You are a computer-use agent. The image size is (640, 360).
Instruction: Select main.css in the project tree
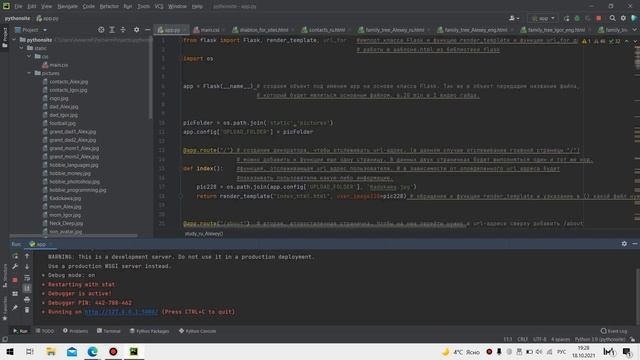55,65
